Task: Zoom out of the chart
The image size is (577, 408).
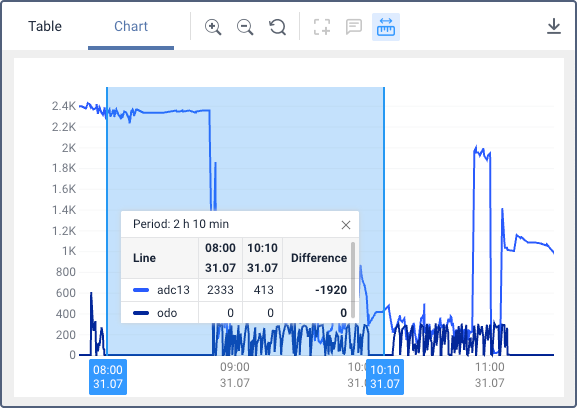Action: [245, 27]
